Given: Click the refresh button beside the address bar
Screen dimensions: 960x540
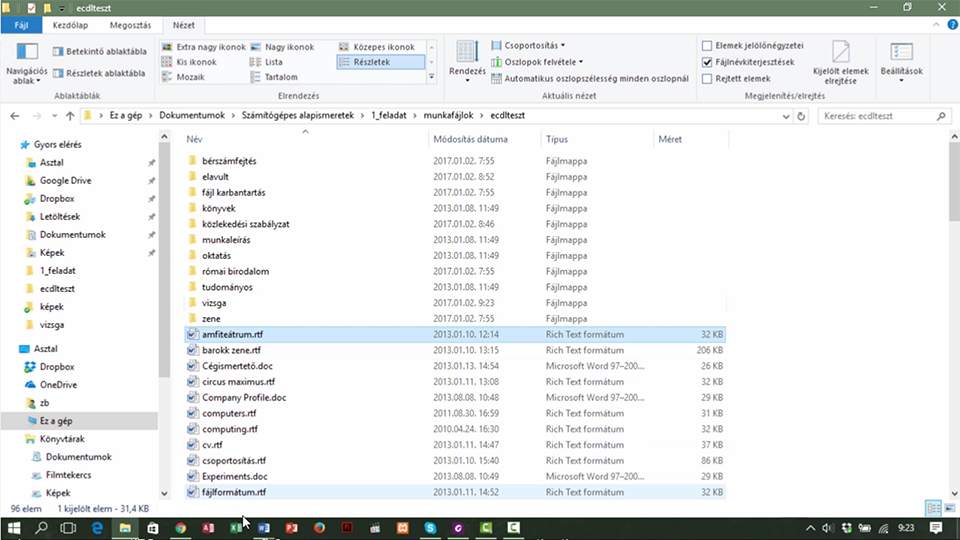Looking at the screenshot, I should 801,116.
